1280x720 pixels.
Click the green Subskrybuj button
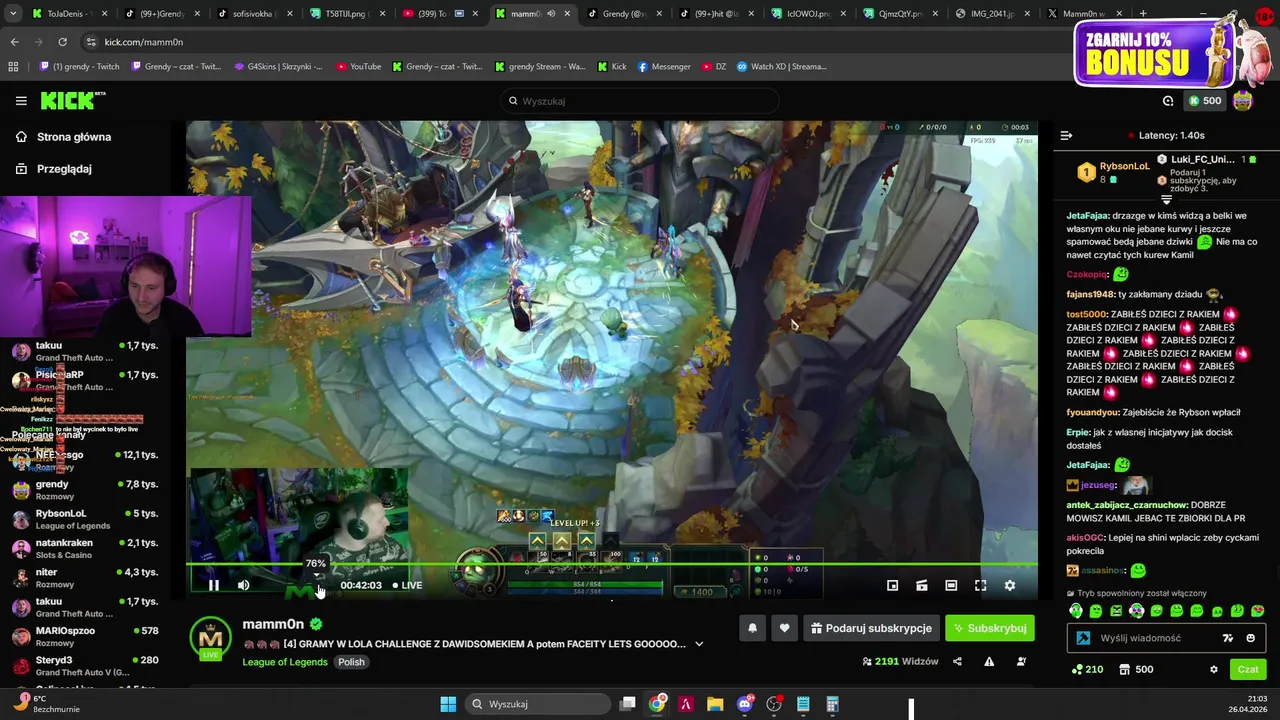tap(989, 628)
